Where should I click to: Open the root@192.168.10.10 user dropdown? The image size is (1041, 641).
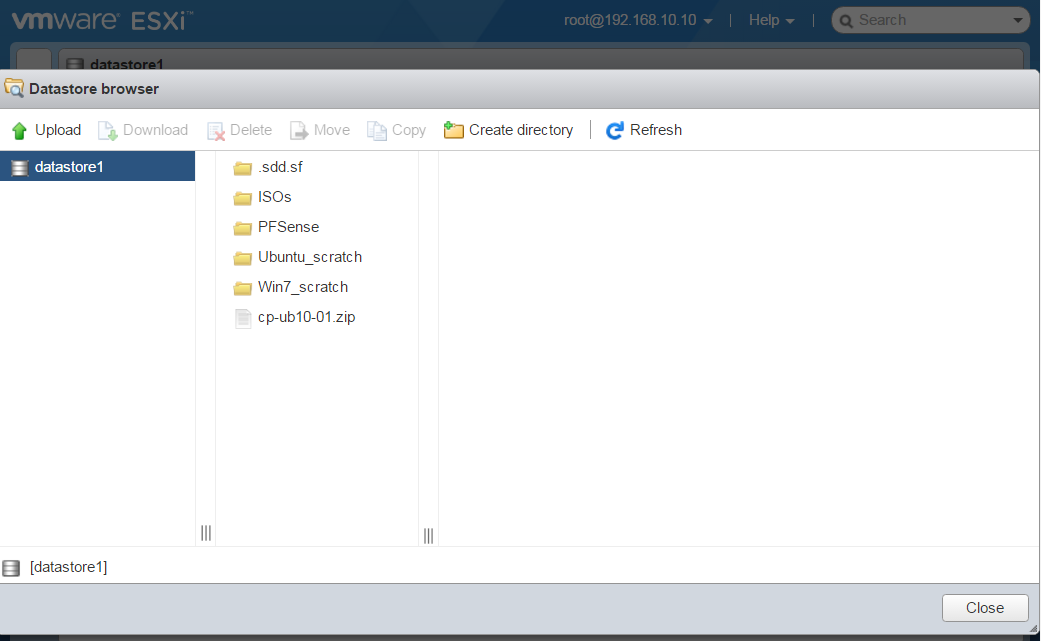[x=638, y=20]
